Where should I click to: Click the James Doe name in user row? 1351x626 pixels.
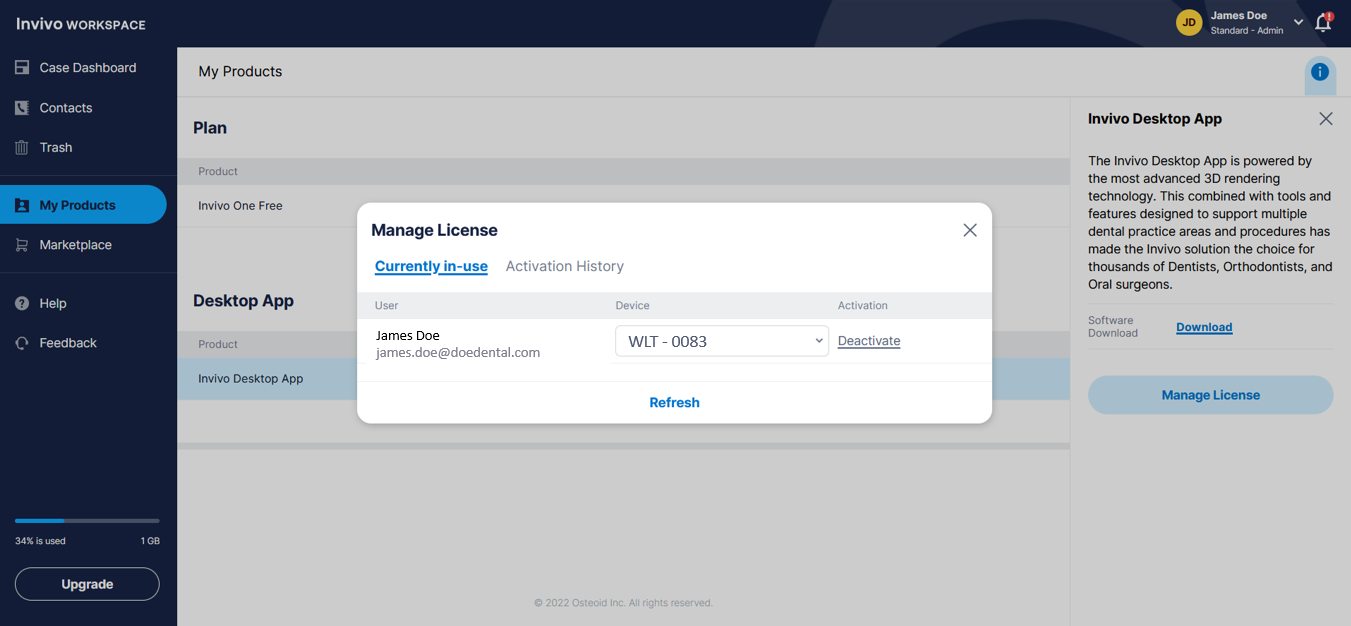[408, 335]
